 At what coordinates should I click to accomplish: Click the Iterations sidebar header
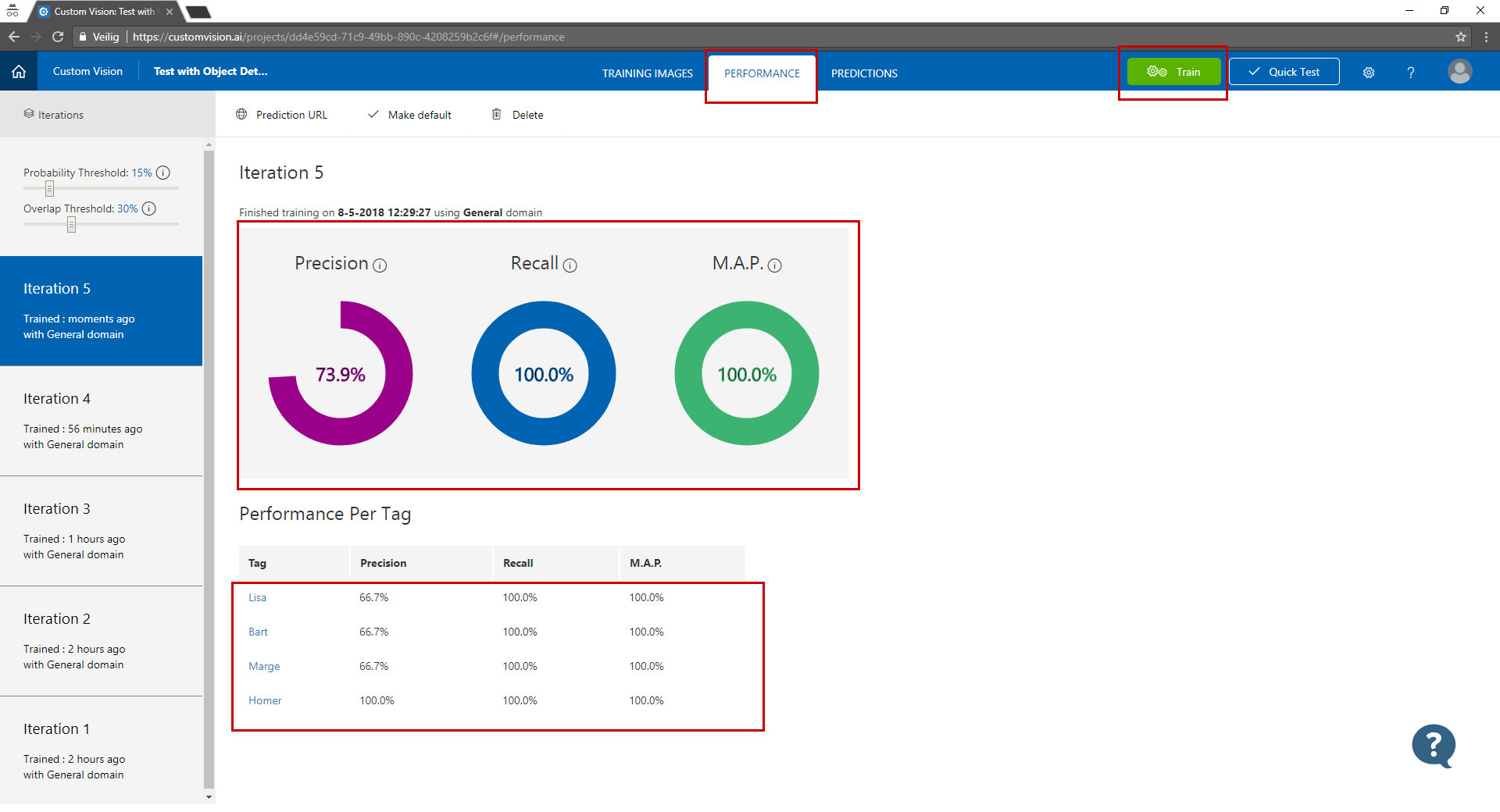click(107, 114)
